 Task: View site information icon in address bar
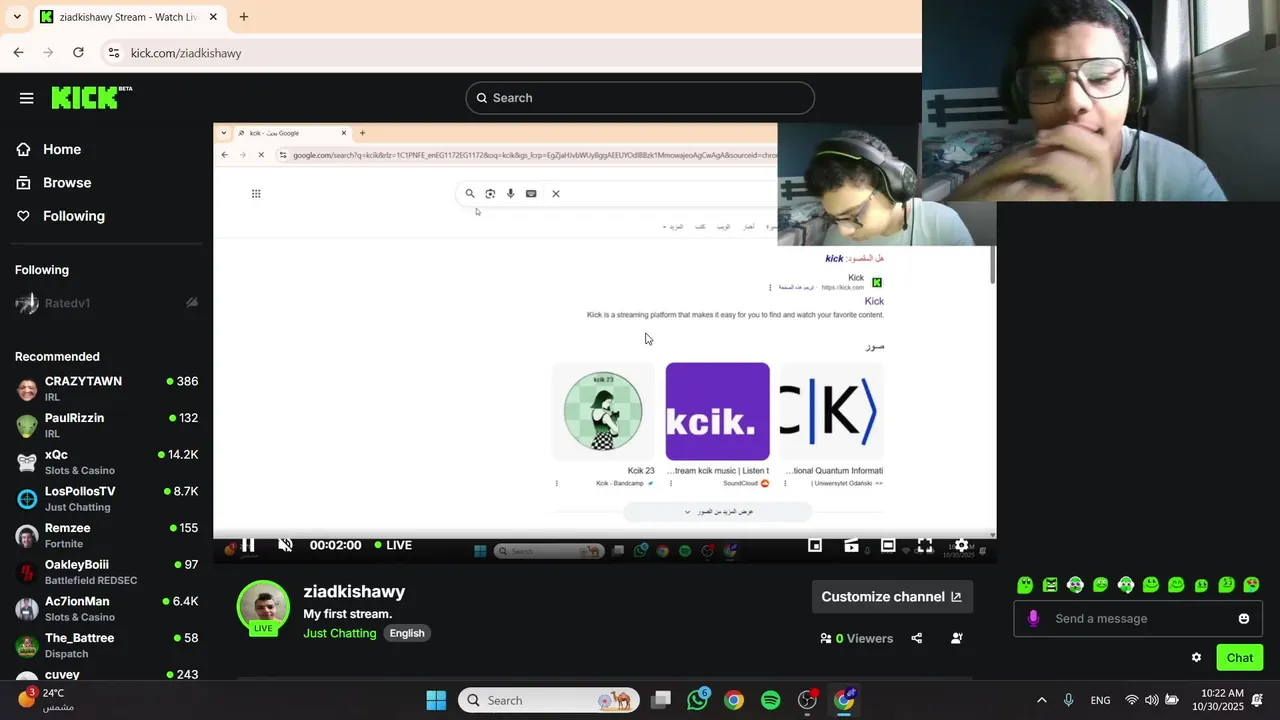114,53
